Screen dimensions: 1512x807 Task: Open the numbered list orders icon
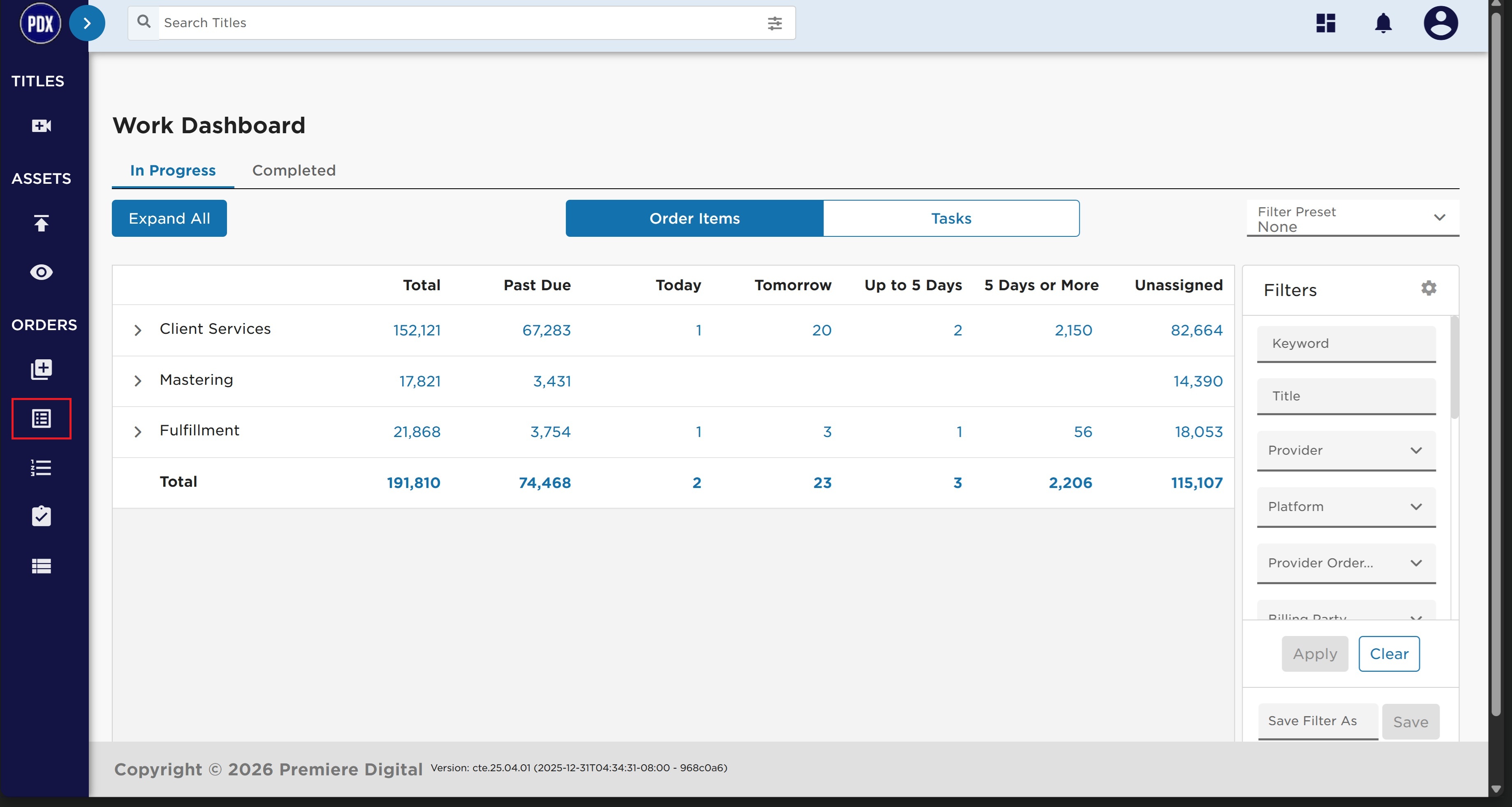coord(41,468)
